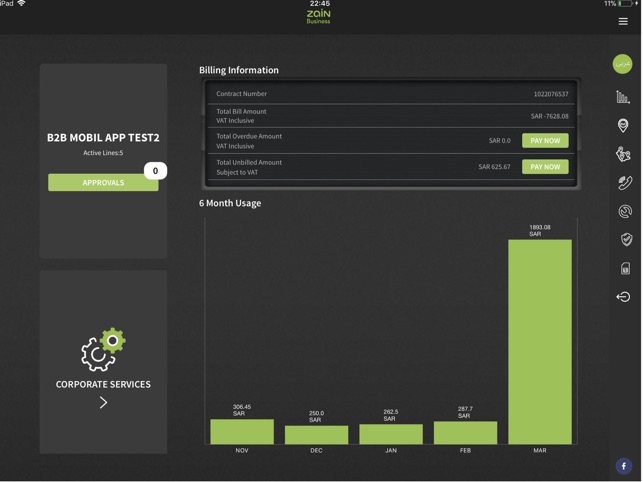The image size is (643, 482).
Task: Click the Total Overdue Amount label
Action: pos(249,136)
